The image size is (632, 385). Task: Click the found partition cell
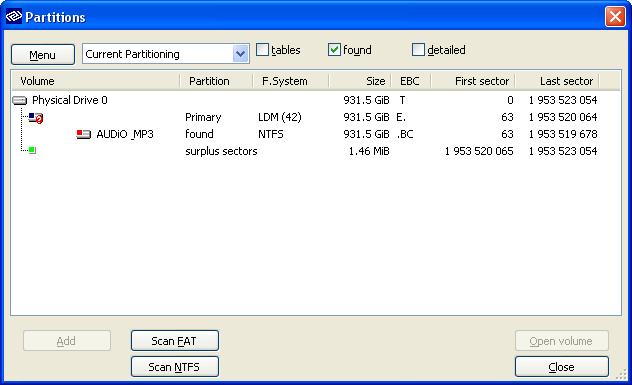click(199, 134)
